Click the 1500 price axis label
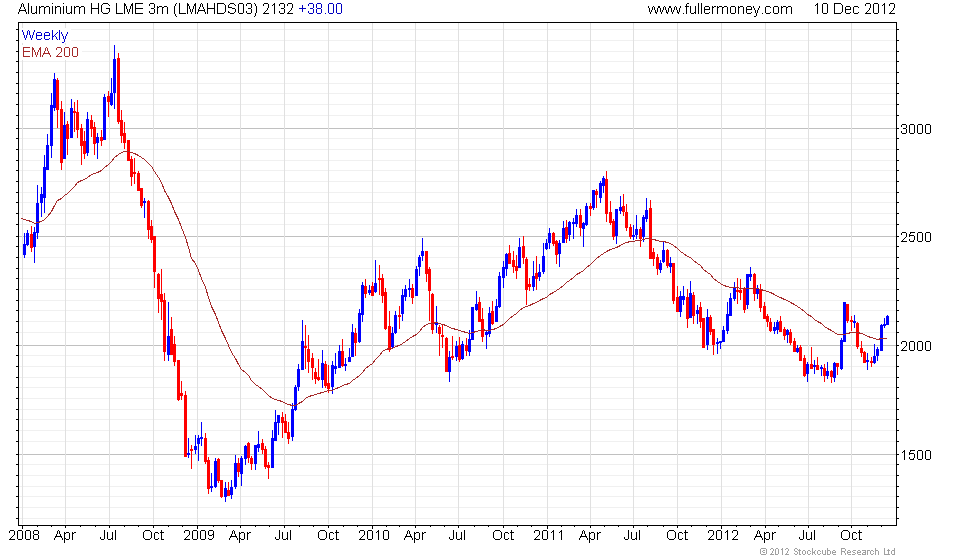This screenshot has width=980, height=560. point(916,455)
